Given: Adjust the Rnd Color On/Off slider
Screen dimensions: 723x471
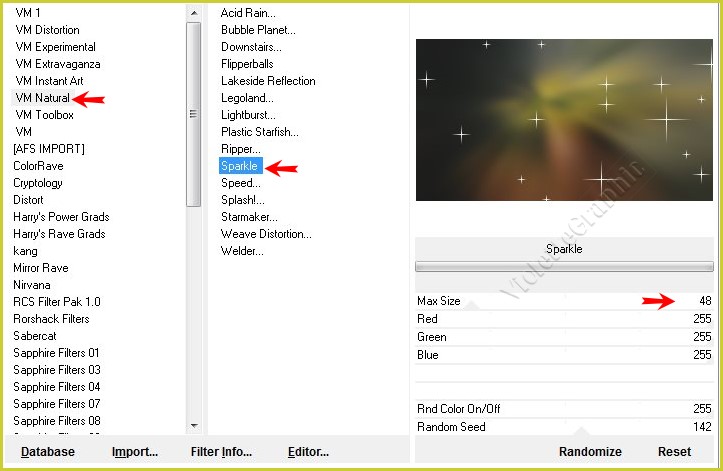Looking at the screenshot, I should [564, 409].
